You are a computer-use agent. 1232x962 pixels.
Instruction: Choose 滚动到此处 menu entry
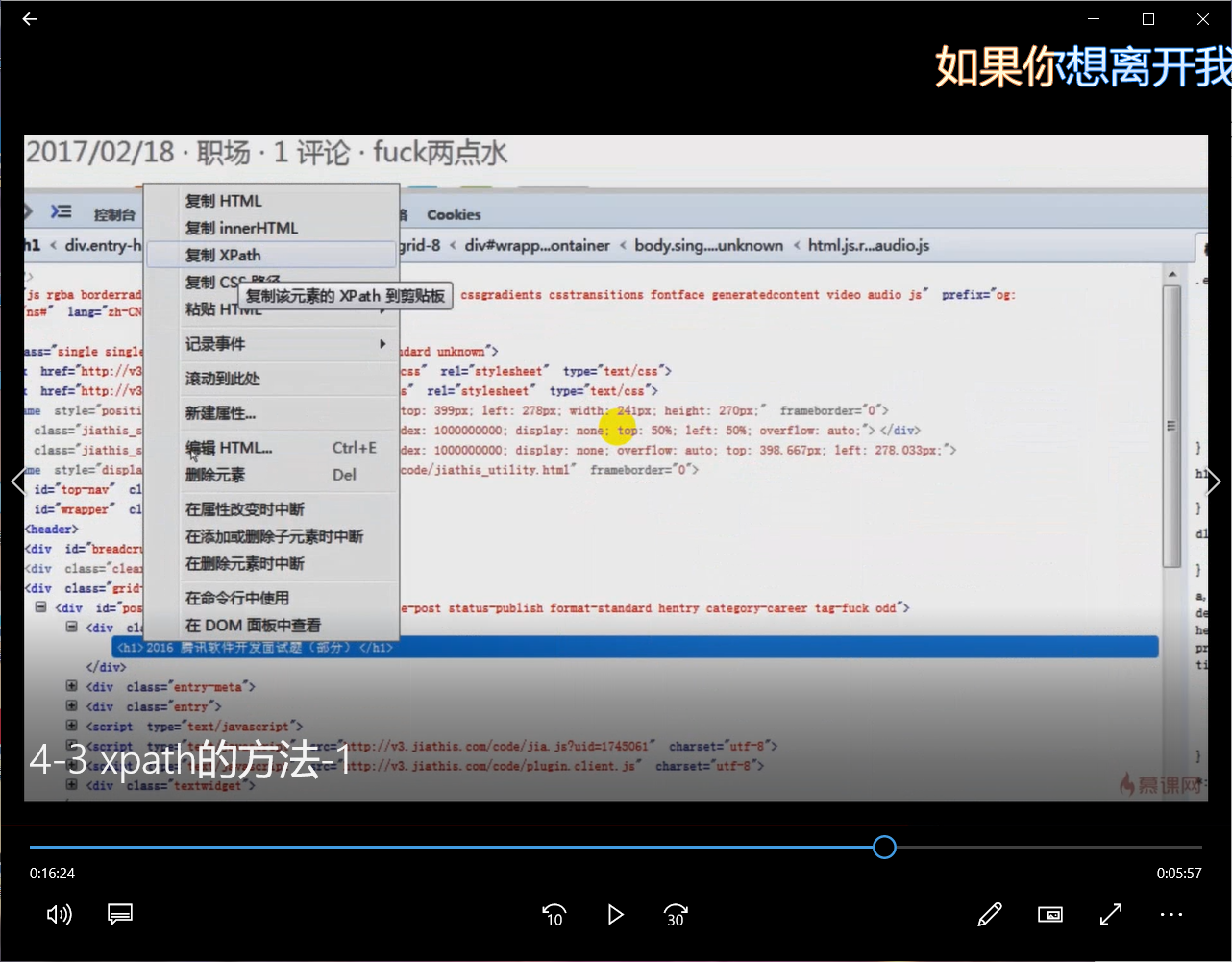[x=271, y=379]
